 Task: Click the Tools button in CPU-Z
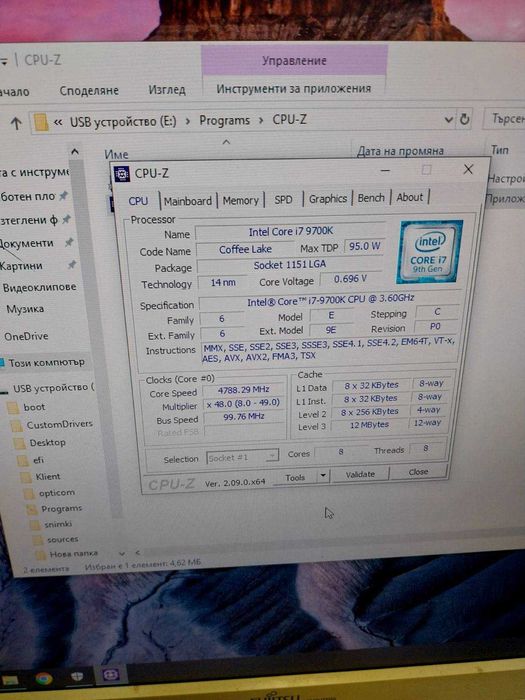click(x=295, y=478)
